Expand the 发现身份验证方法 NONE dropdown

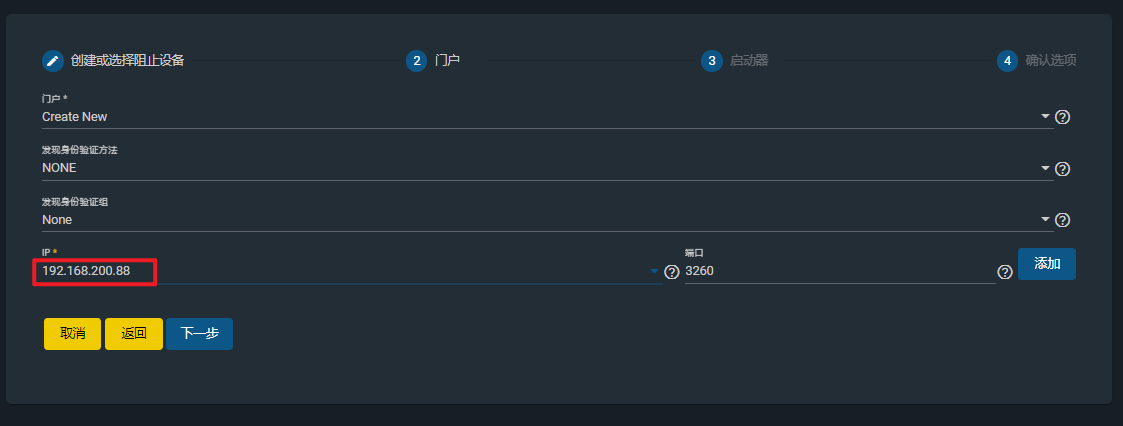1046,168
